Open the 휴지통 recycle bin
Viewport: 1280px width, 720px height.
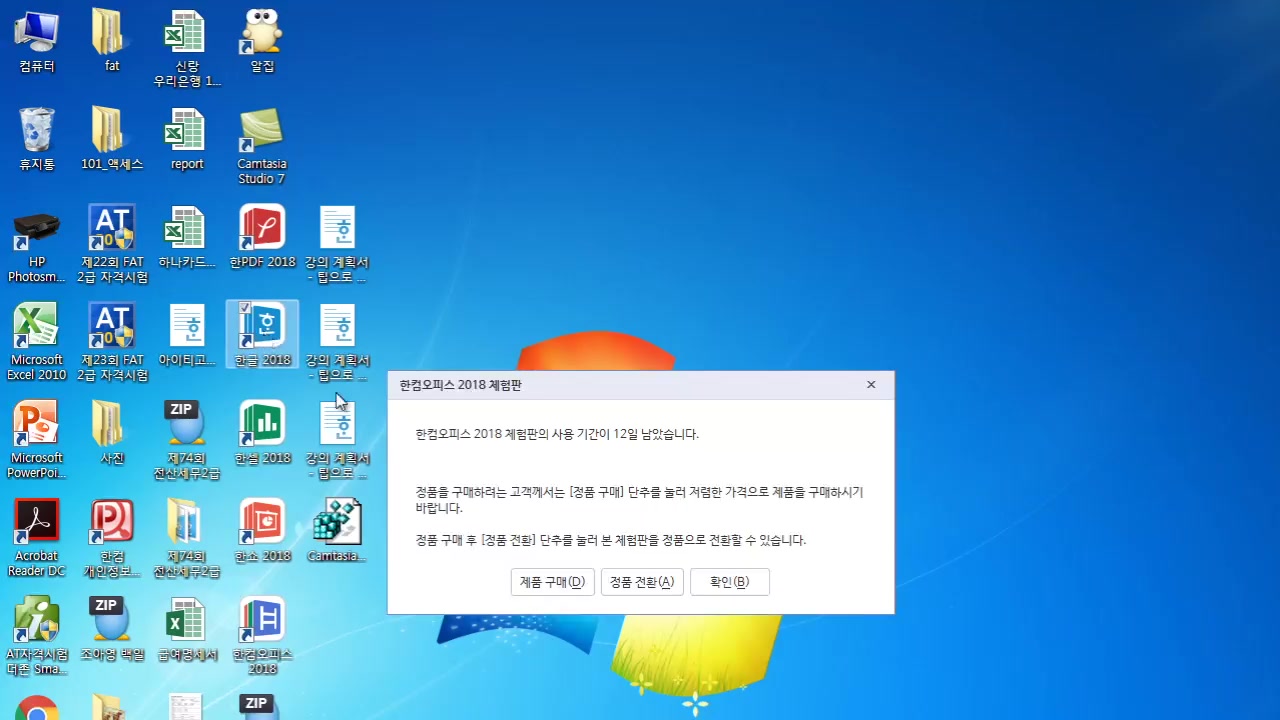(x=37, y=130)
